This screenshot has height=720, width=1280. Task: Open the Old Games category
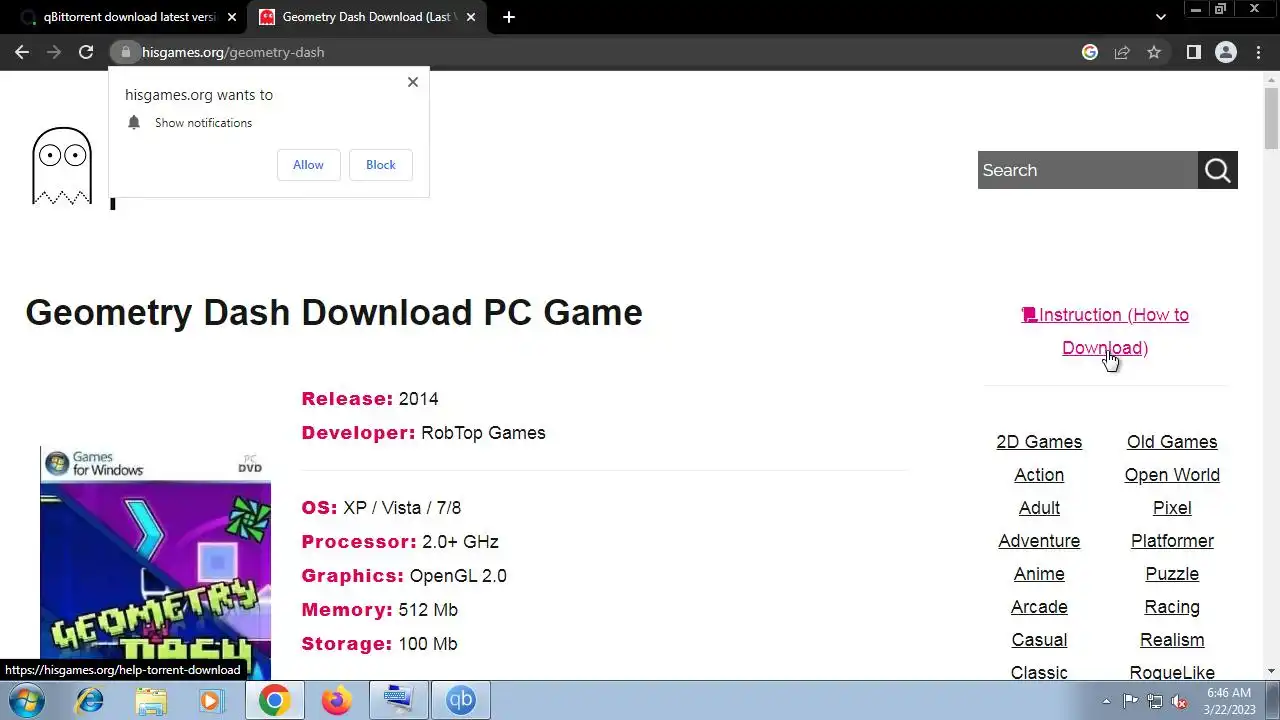(x=1172, y=442)
